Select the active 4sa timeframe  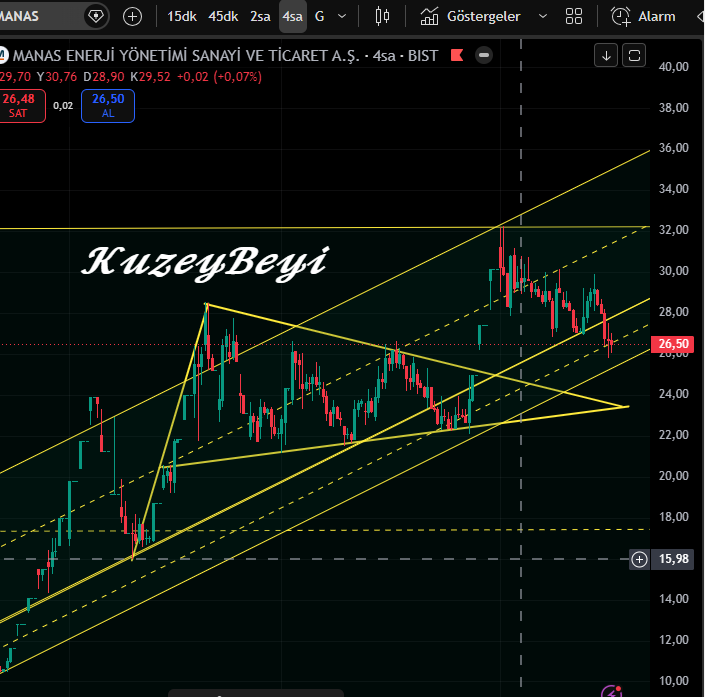pos(293,17)
